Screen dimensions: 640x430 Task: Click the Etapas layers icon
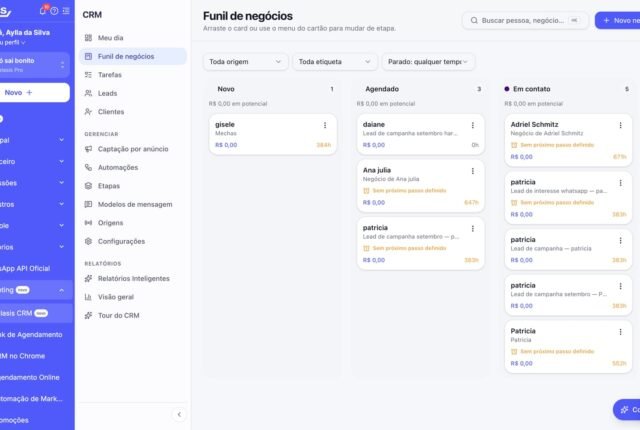(88, 186)
